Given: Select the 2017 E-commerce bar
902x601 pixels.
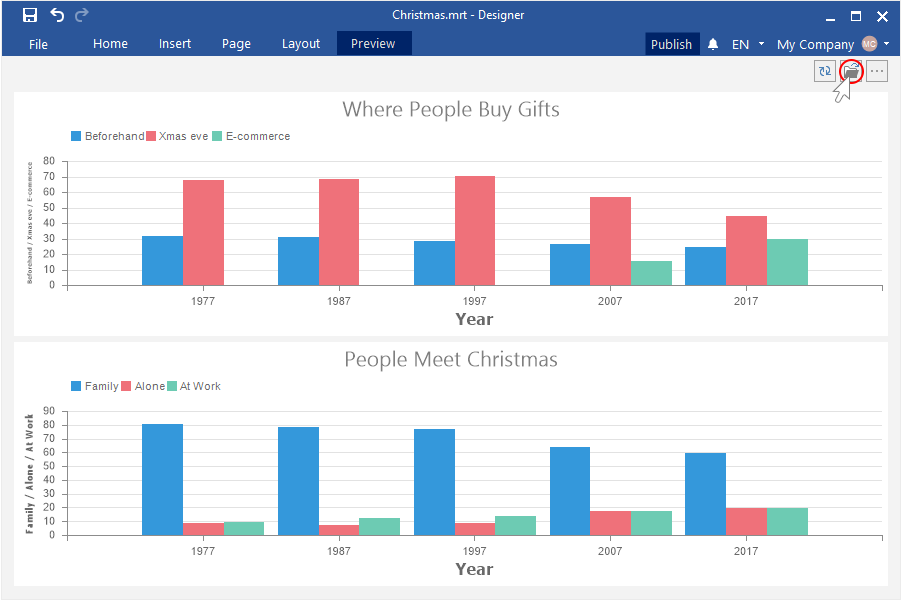Looking at the screenshot, I should pyautogui.click(x=787, y=262).
